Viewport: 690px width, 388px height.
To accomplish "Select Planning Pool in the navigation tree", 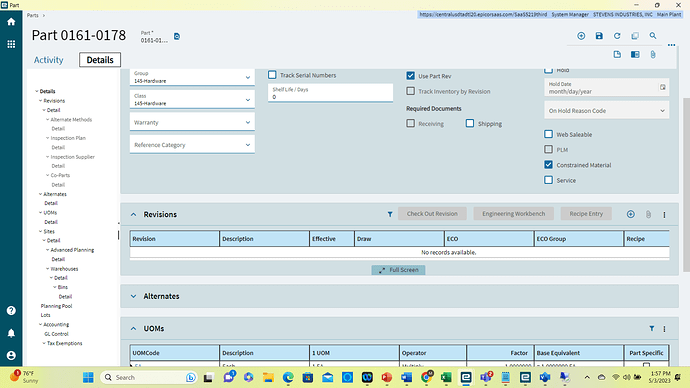I will [x=56, y=306].
